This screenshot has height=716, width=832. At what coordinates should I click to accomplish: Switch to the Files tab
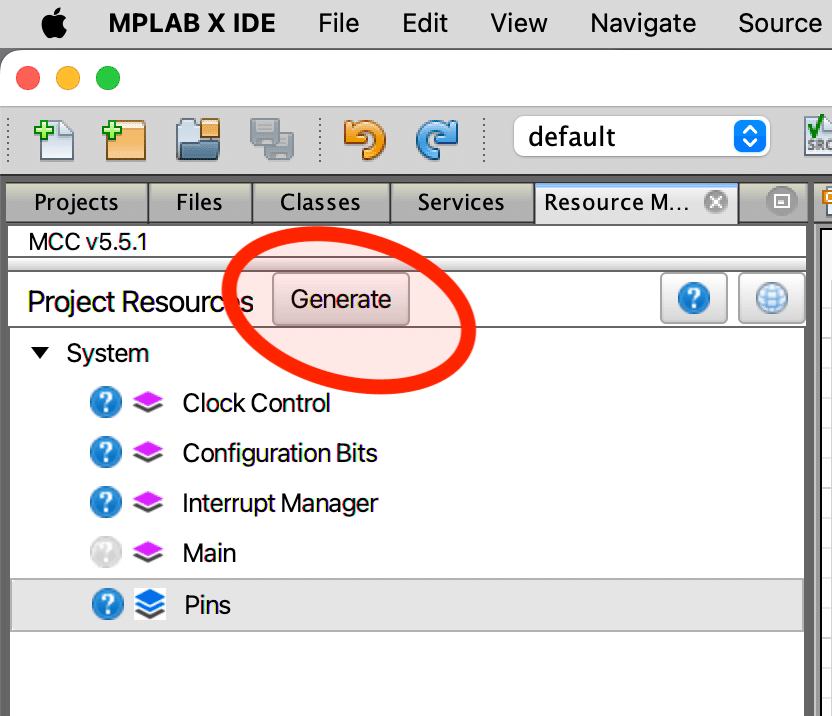point(200,202)
